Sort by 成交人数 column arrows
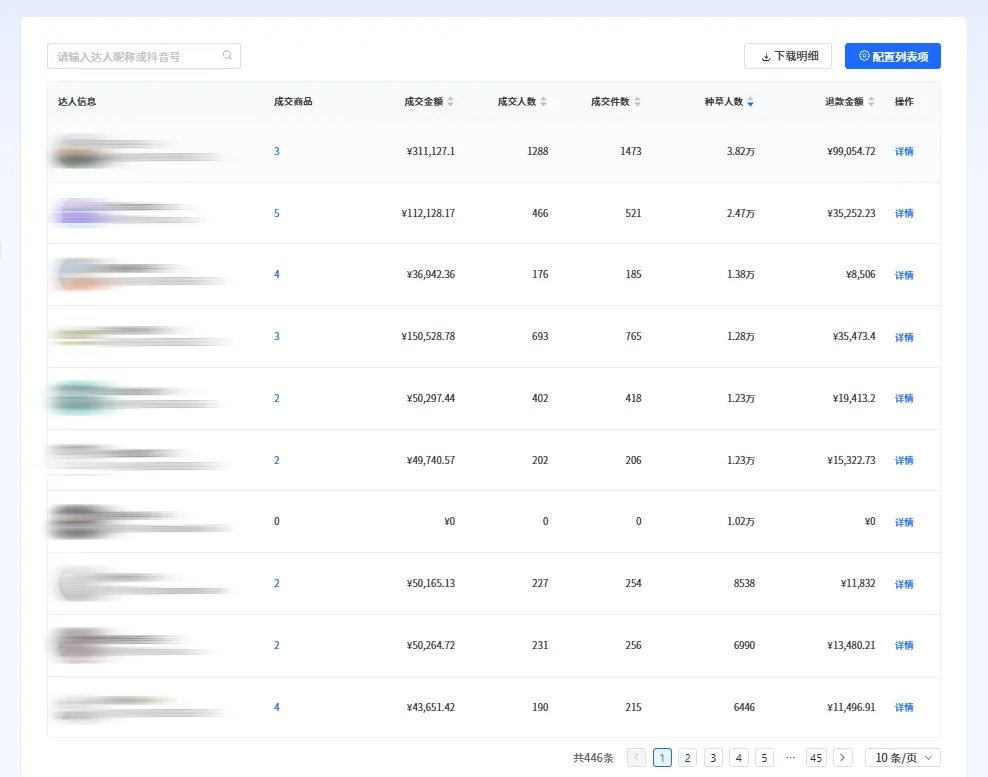 pos(544,101)
